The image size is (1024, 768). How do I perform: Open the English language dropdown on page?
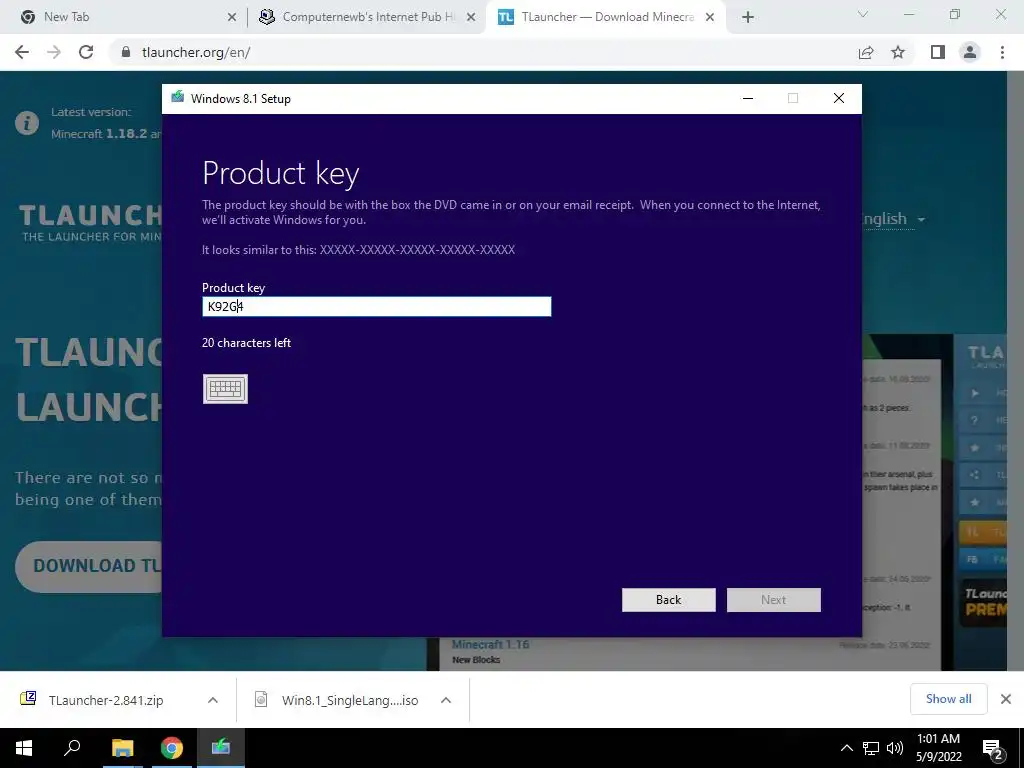pyautogui.click(x=893, y=219)
